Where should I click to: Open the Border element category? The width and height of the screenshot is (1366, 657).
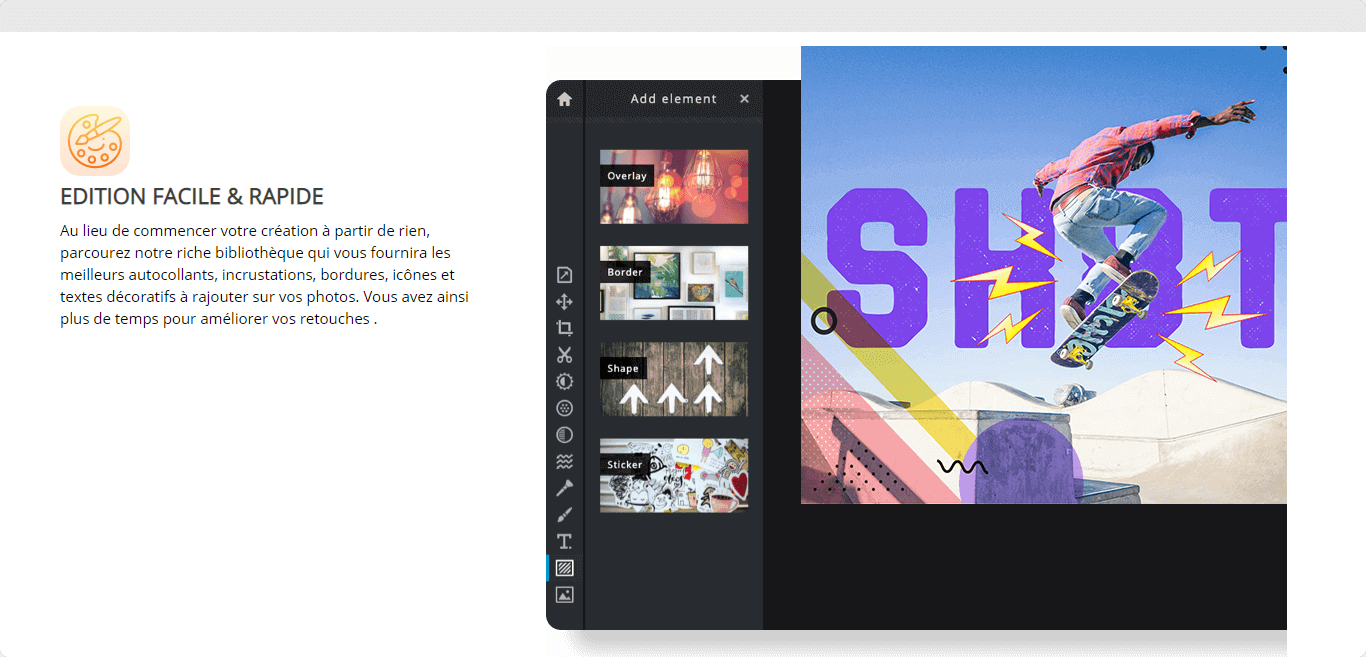tap(673, 283)
